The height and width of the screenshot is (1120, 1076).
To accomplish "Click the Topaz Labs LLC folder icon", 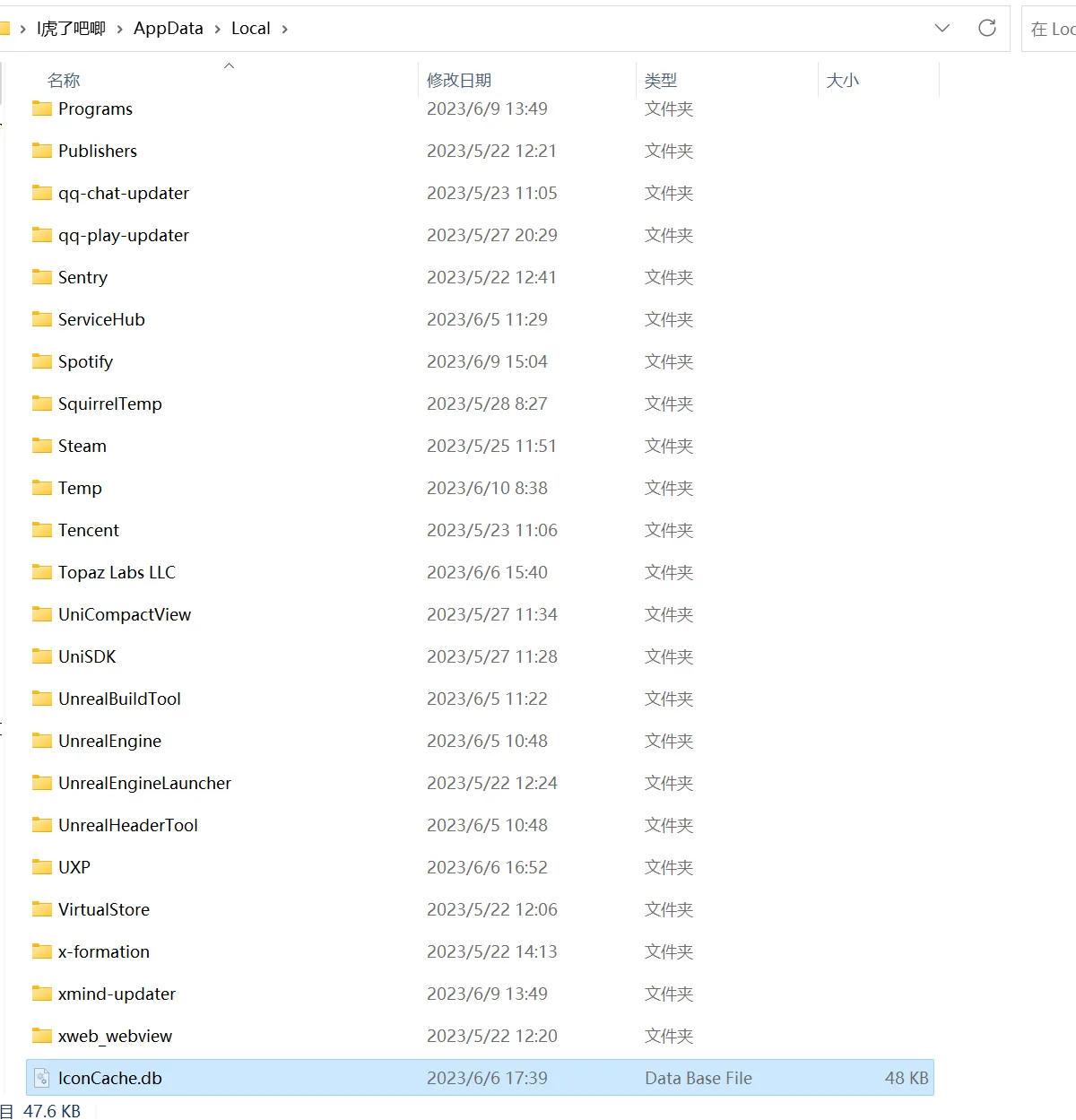I will [42, 572].
